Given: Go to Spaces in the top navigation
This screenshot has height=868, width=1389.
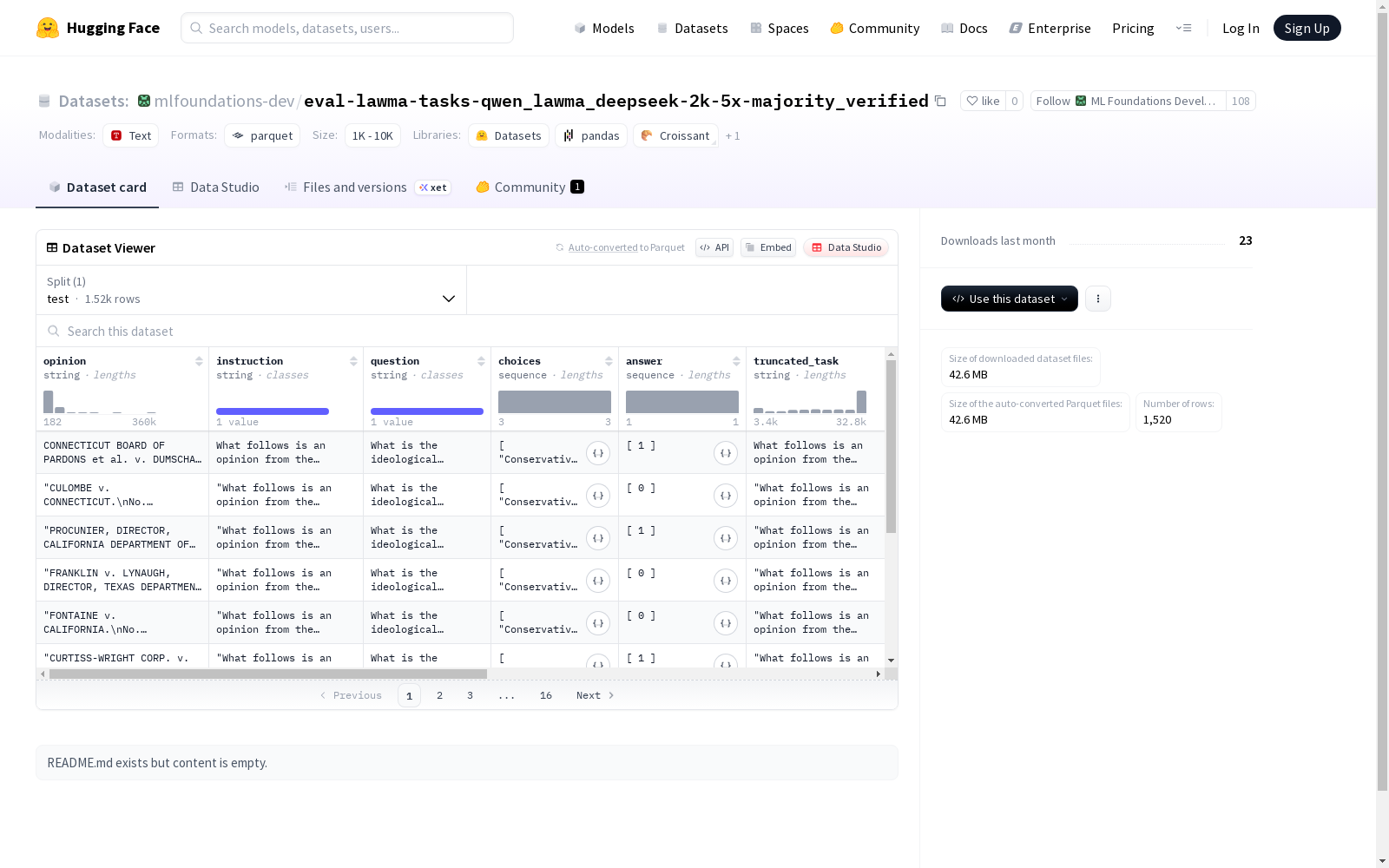Looking at the screenshot, I should (779, 28).
